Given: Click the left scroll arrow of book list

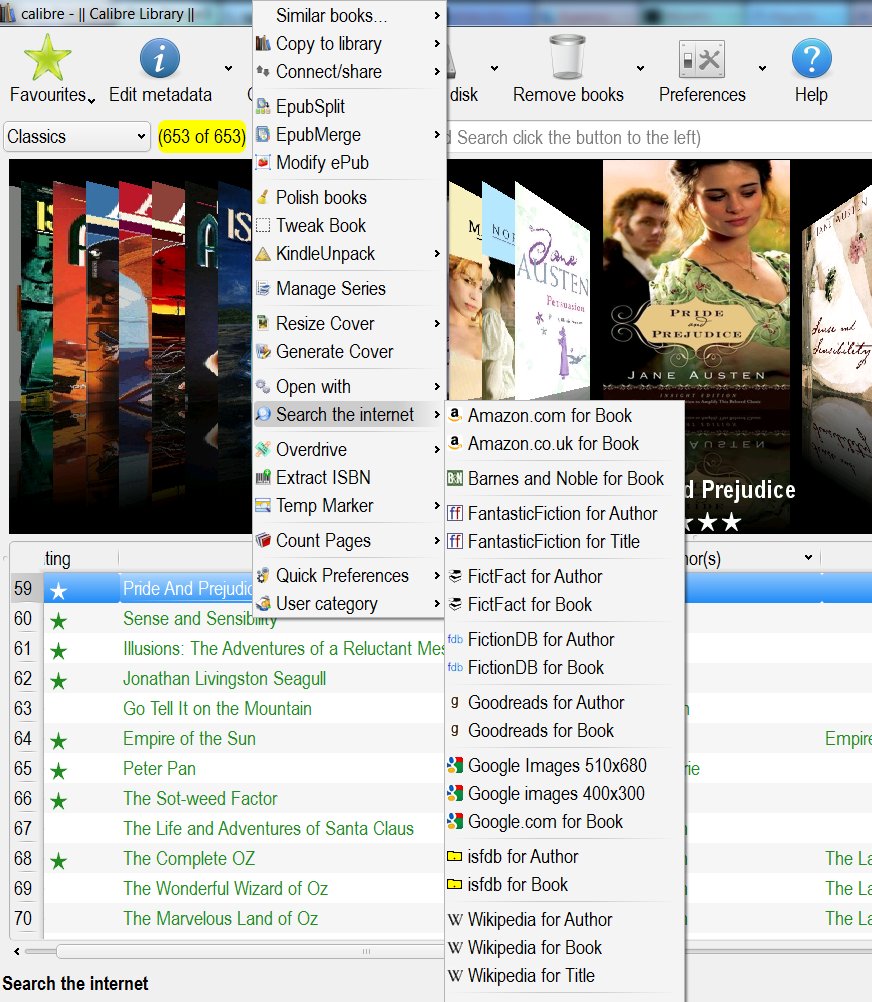Looking at the screenshot, I should pyautogui.click(x=17, y=952).
